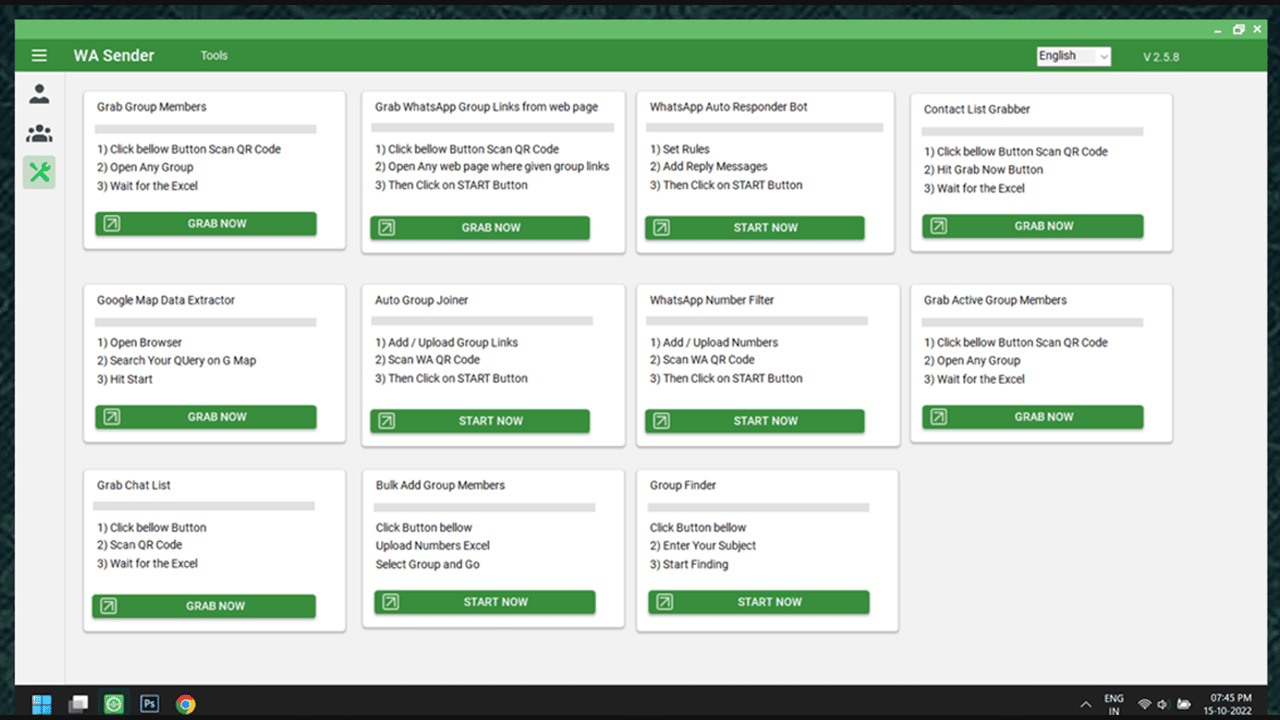The width and height of the screenshot is (1280, 720).
Task: Click the Photoshop icon in the taskbar
Action: 150,704
